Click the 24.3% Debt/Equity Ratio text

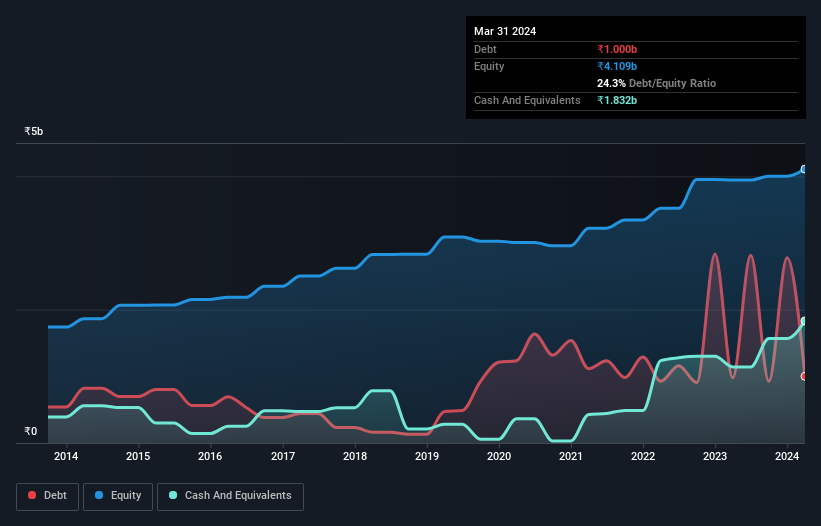(x=656, y=83)
